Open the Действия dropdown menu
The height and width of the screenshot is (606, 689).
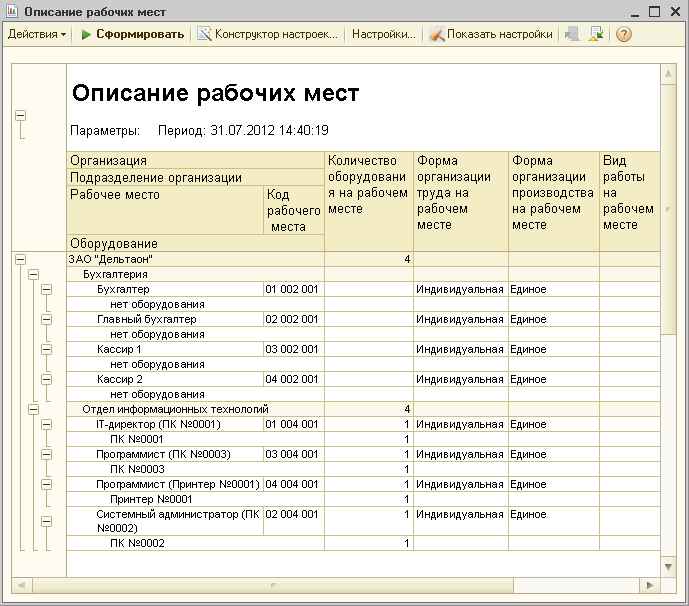pyautogui.click(x=37, y=34)
